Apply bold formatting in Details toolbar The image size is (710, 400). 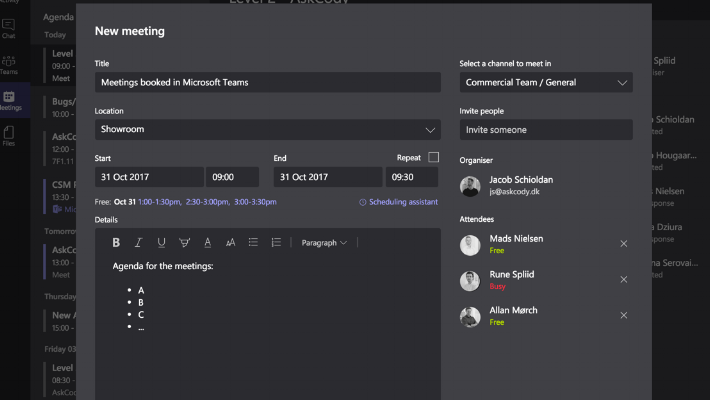(116, 243)
